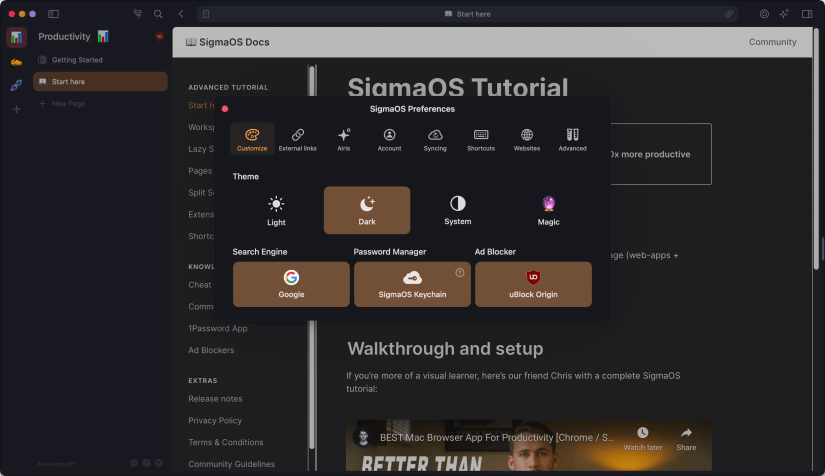Select the Magic theme
825x476 pixels.
coord(548,210)
